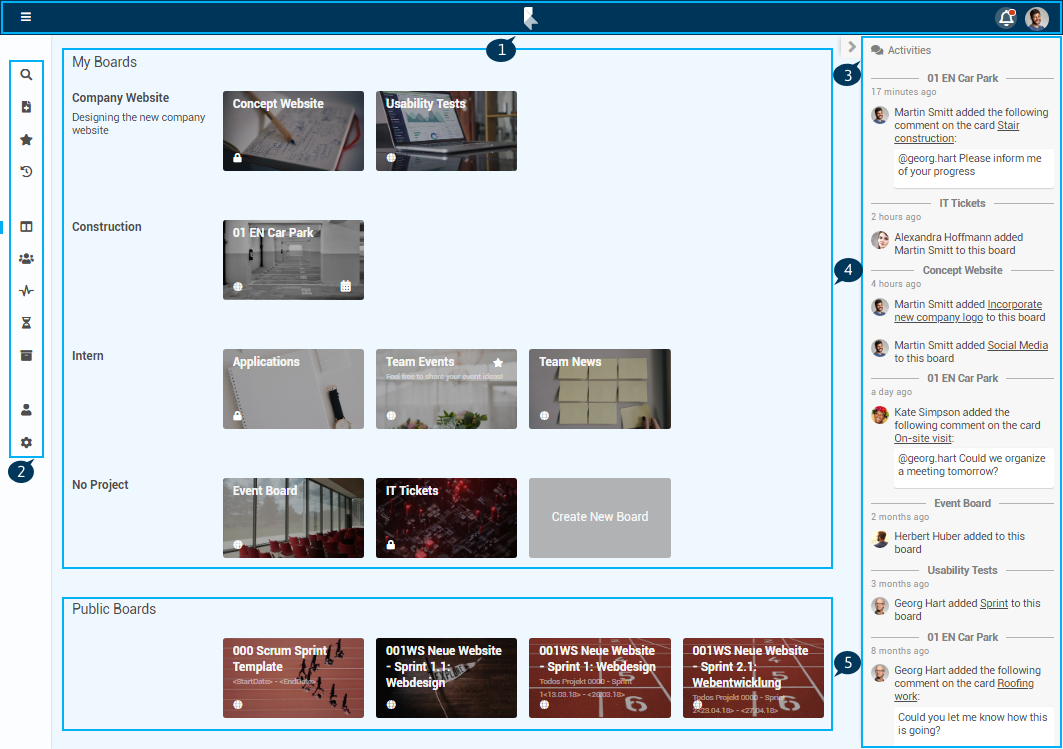Select the boards layout icon in sidebar

tap(26, 227)
